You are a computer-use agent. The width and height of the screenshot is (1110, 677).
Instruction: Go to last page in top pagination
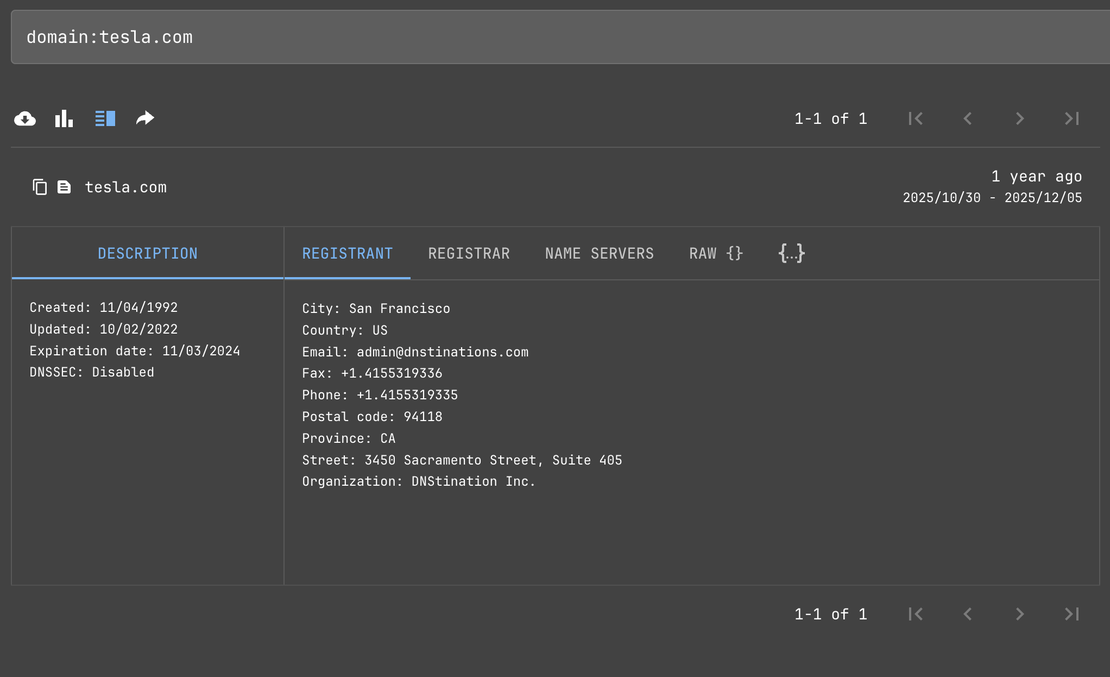pyautogui.click(x=1071, y=119)
